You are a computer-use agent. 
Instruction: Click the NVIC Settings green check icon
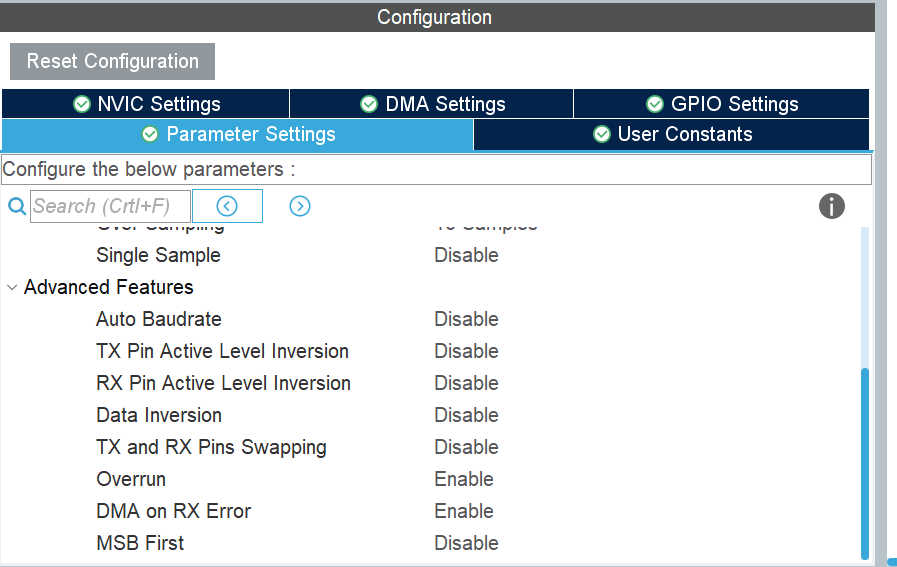coord(82,104)
